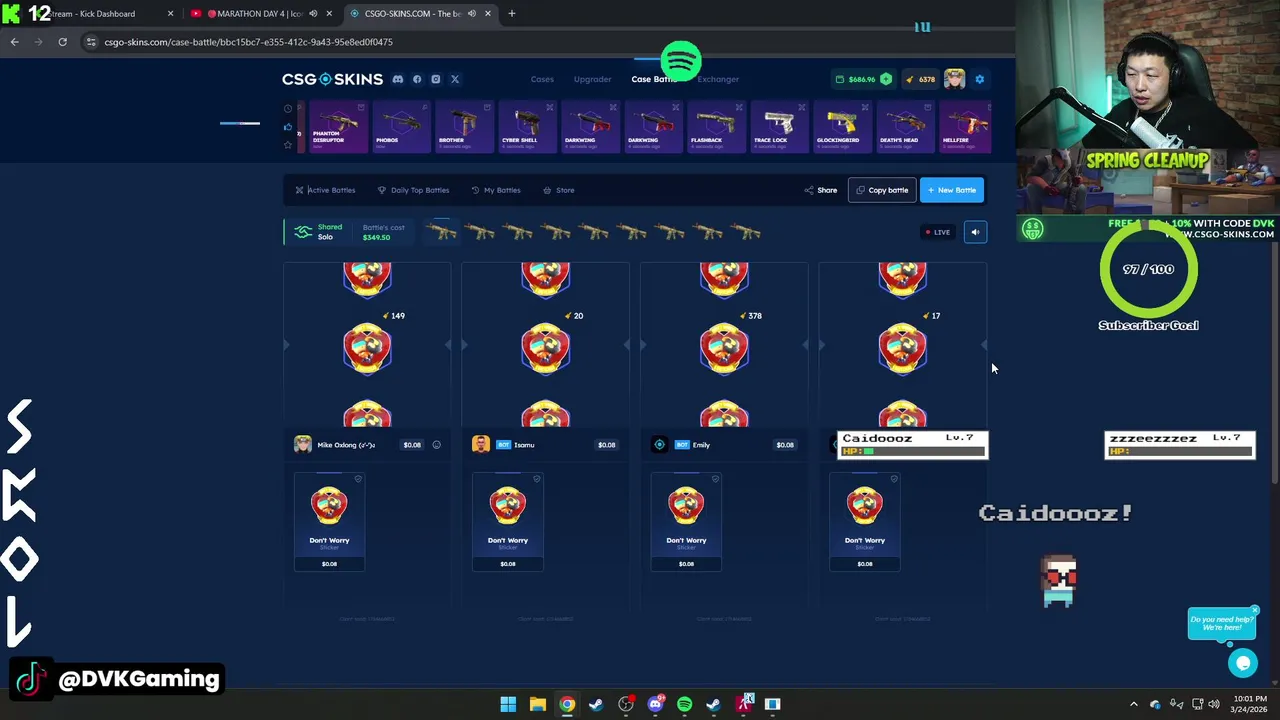Screen dimensions: 1280x720
Task: Open site settings gear icon
Action: click(979, 79)
